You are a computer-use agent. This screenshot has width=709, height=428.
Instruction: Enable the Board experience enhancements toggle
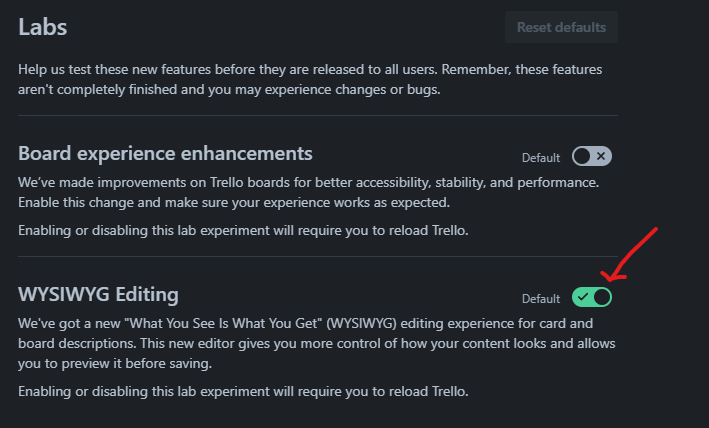click(591, 156)
